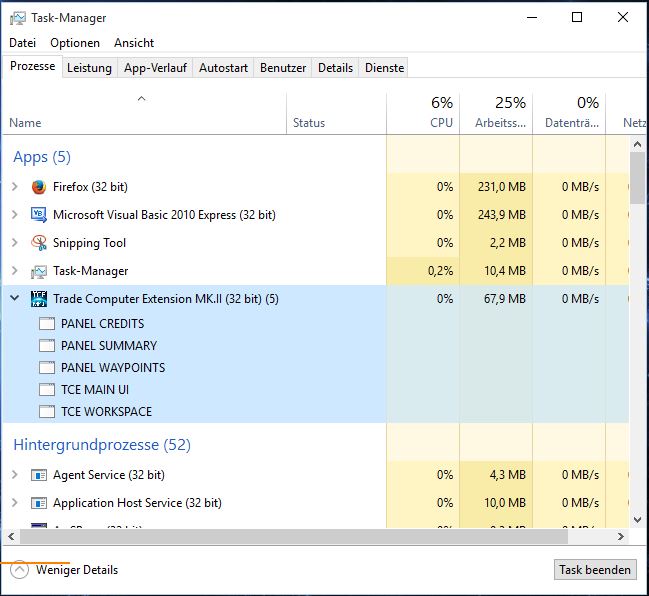The width and height of the screenshot is (649, 596).
Task: Sort by the Name column header
Action: coord(144,114)
